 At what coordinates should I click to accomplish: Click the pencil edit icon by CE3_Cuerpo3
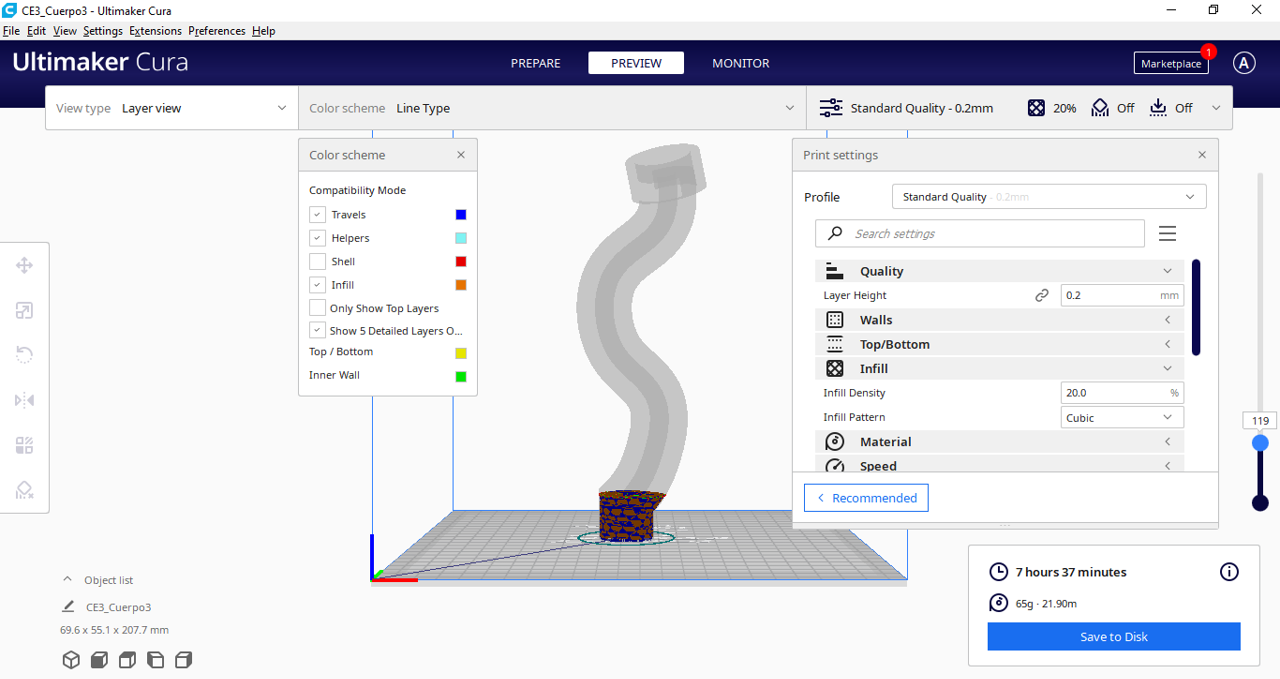68,606
